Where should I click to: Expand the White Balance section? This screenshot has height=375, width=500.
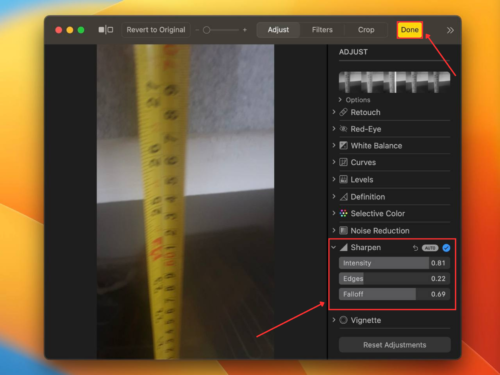click(x=334, y=145)
